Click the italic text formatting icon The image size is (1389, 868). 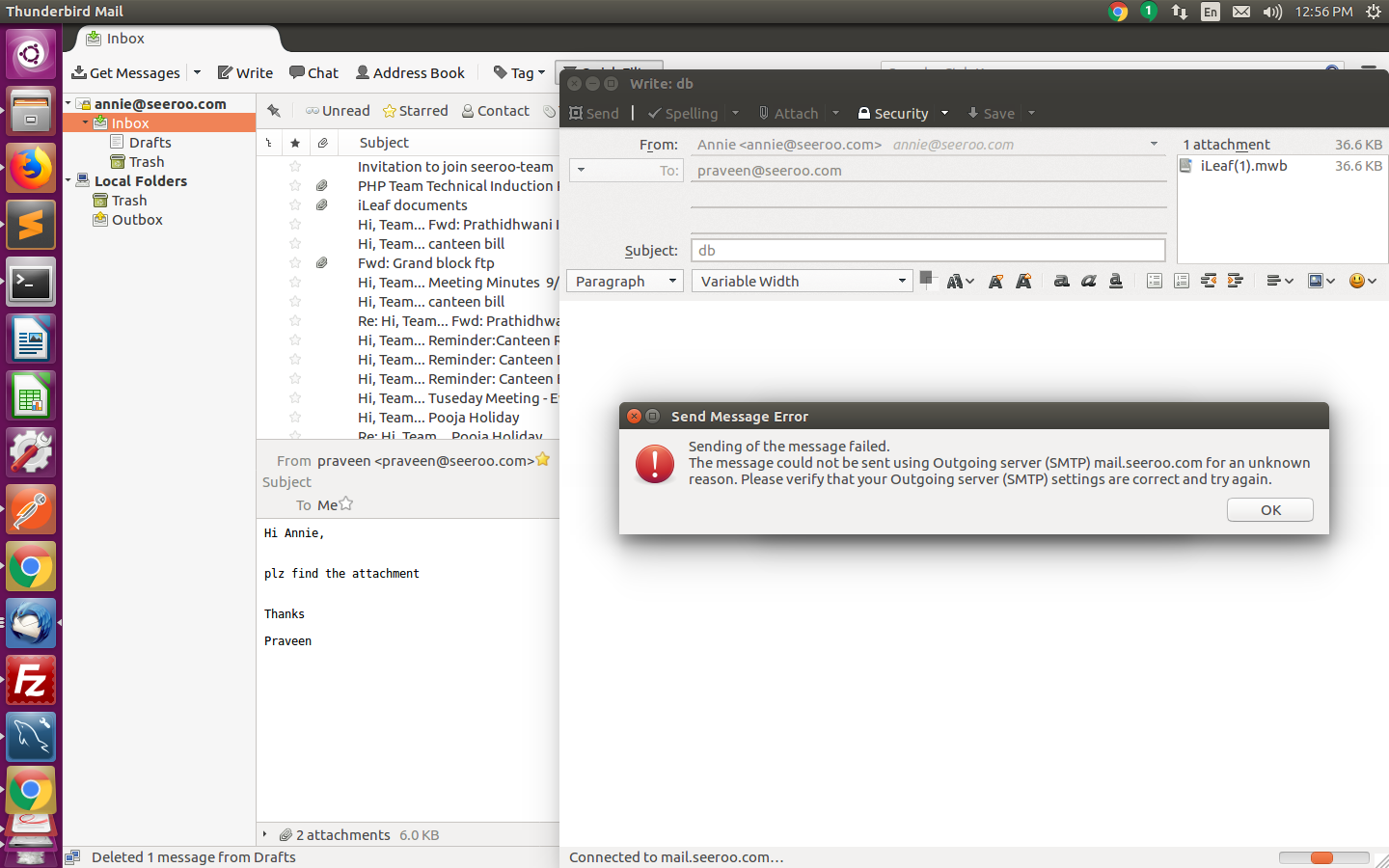1088,281
